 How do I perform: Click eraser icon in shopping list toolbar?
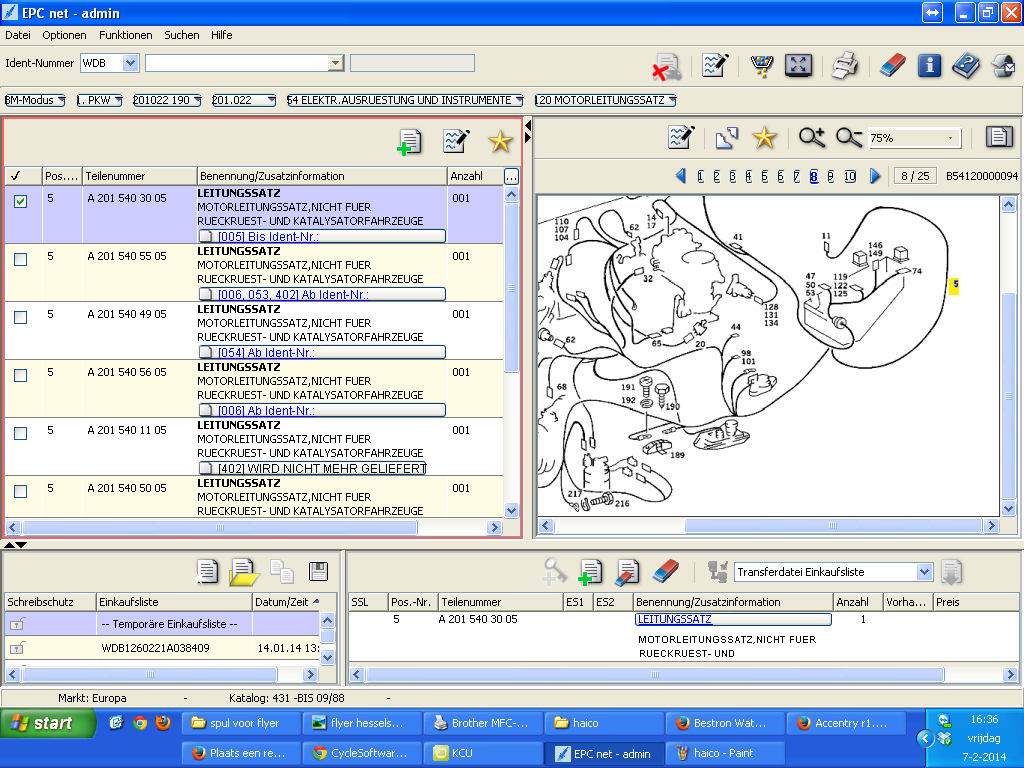click(x=665, y=571)
